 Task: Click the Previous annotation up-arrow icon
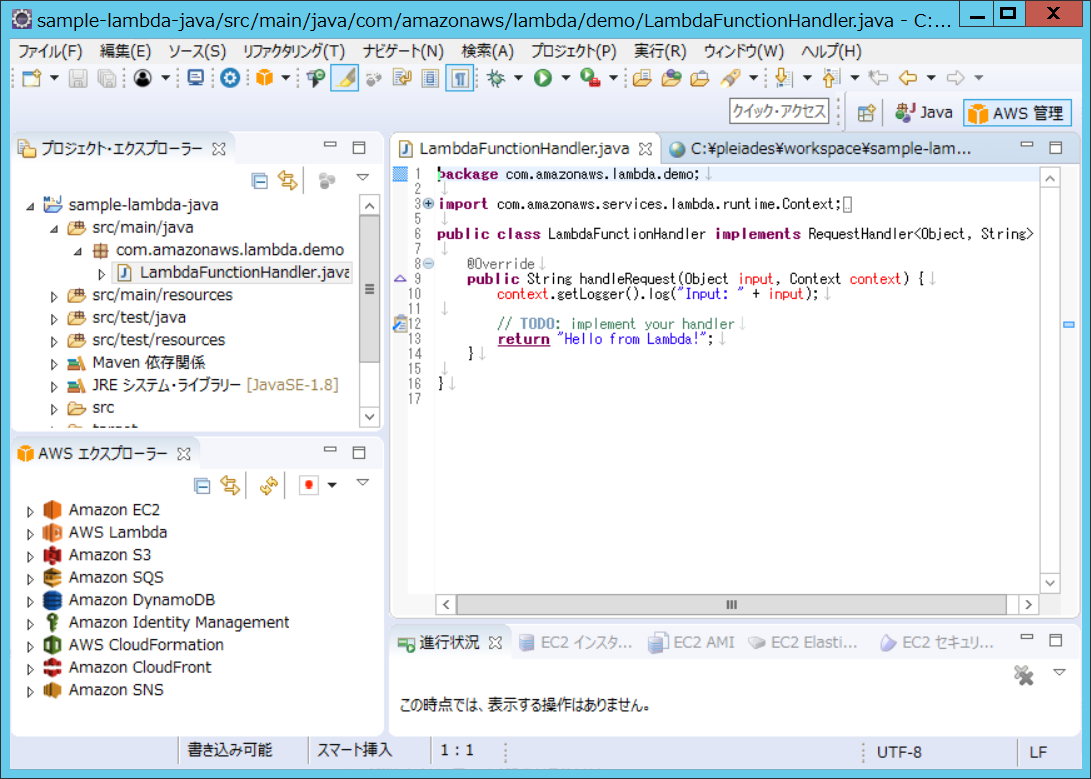click(x=831, y=78)
